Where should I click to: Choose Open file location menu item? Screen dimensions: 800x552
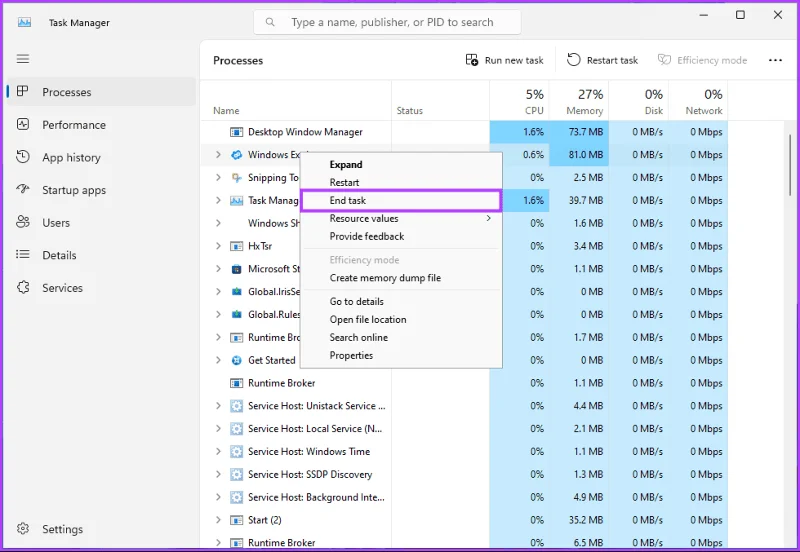401,319
